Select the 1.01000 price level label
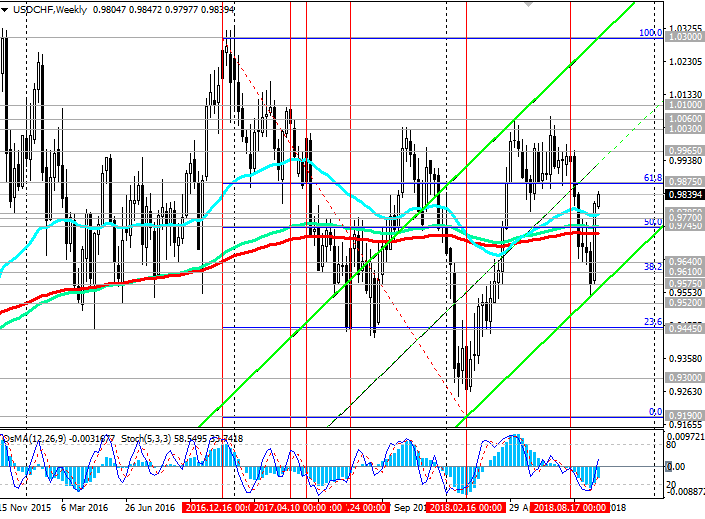 point(684,105)
